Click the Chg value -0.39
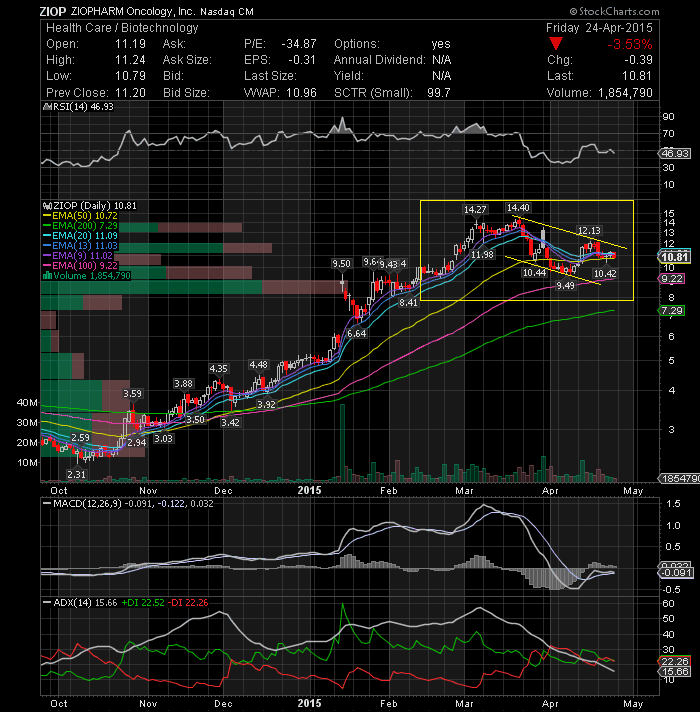Screen dimensions: 700x712 point(638,60)
